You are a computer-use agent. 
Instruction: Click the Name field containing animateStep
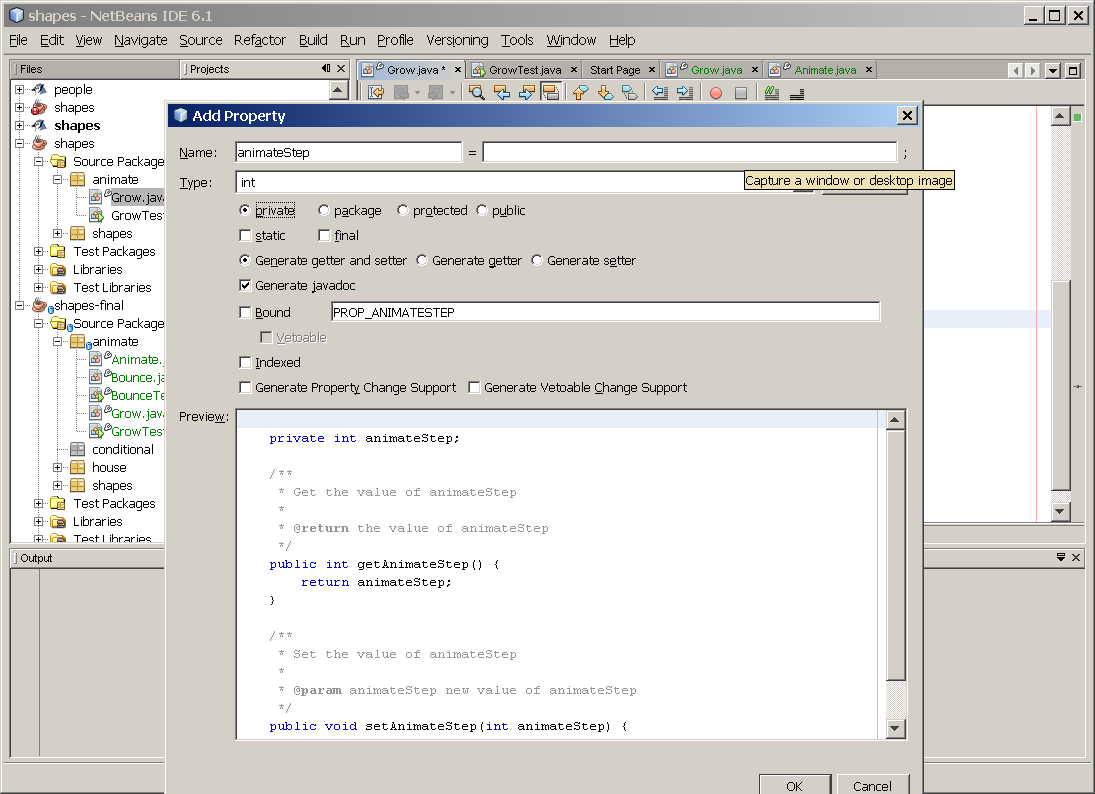[x=347, y=153]
